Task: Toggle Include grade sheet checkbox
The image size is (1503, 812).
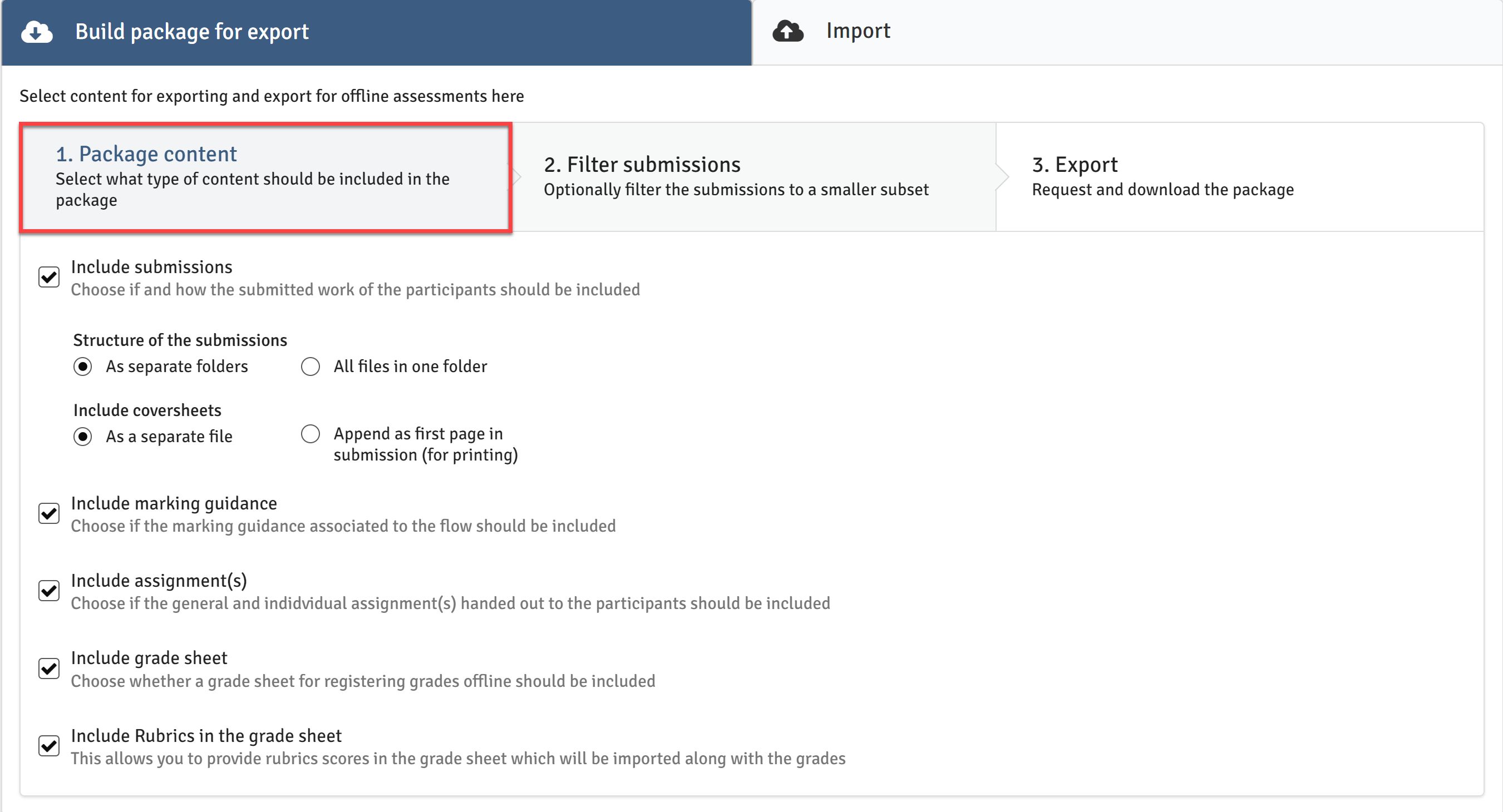Action: [49, 669]
